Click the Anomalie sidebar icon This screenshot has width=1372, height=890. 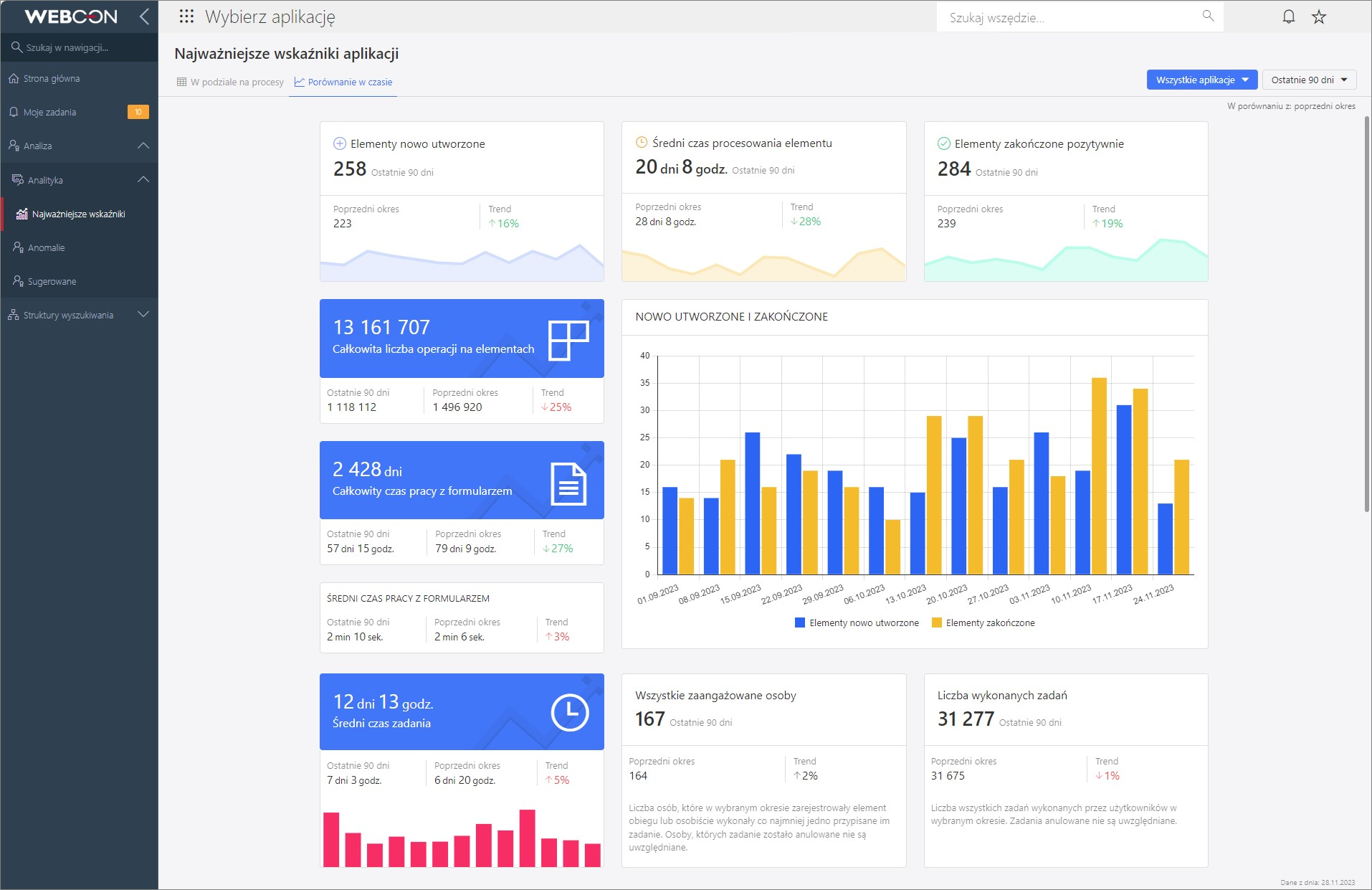18,247
